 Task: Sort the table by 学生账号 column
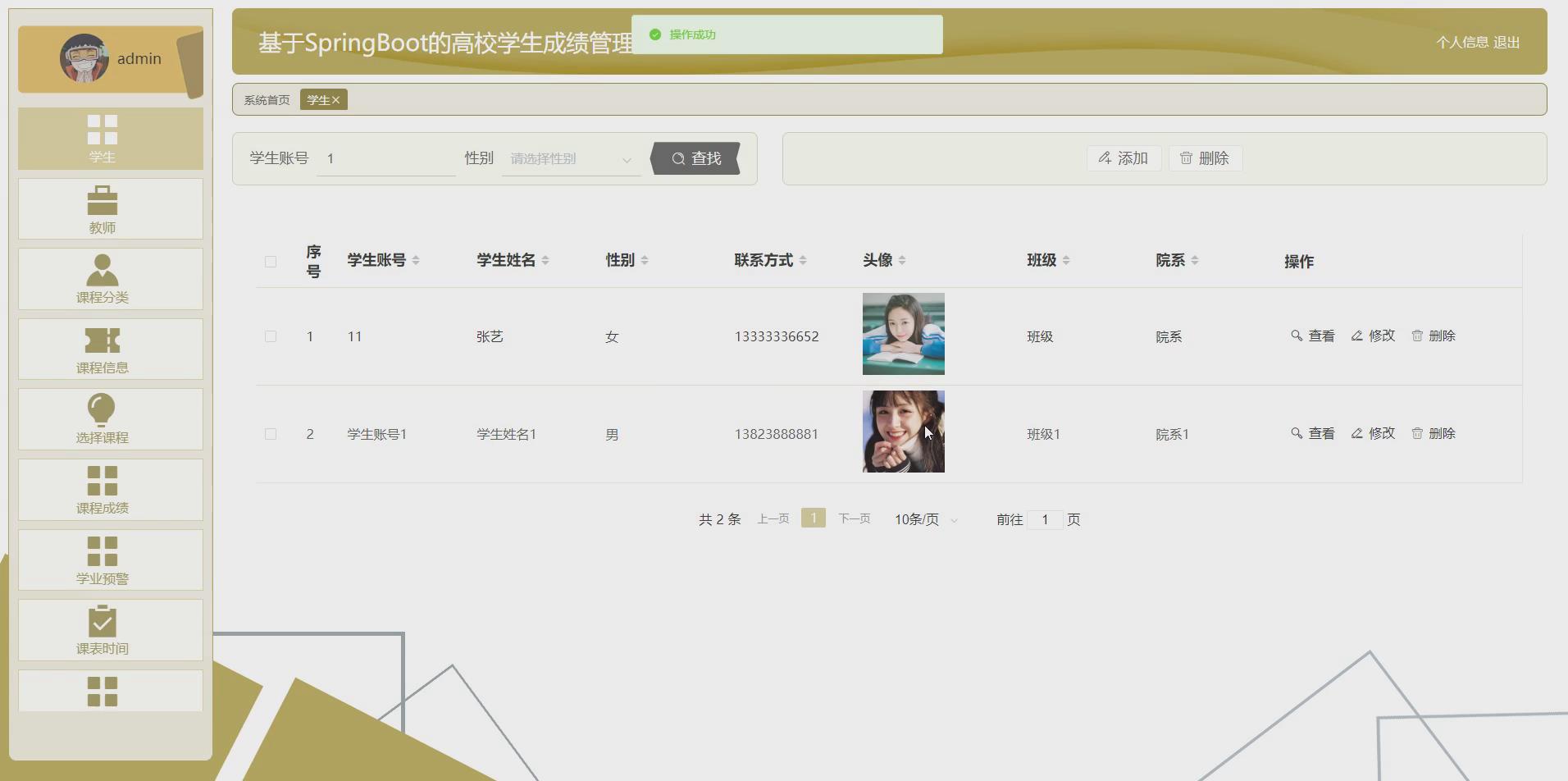[417, 260]
